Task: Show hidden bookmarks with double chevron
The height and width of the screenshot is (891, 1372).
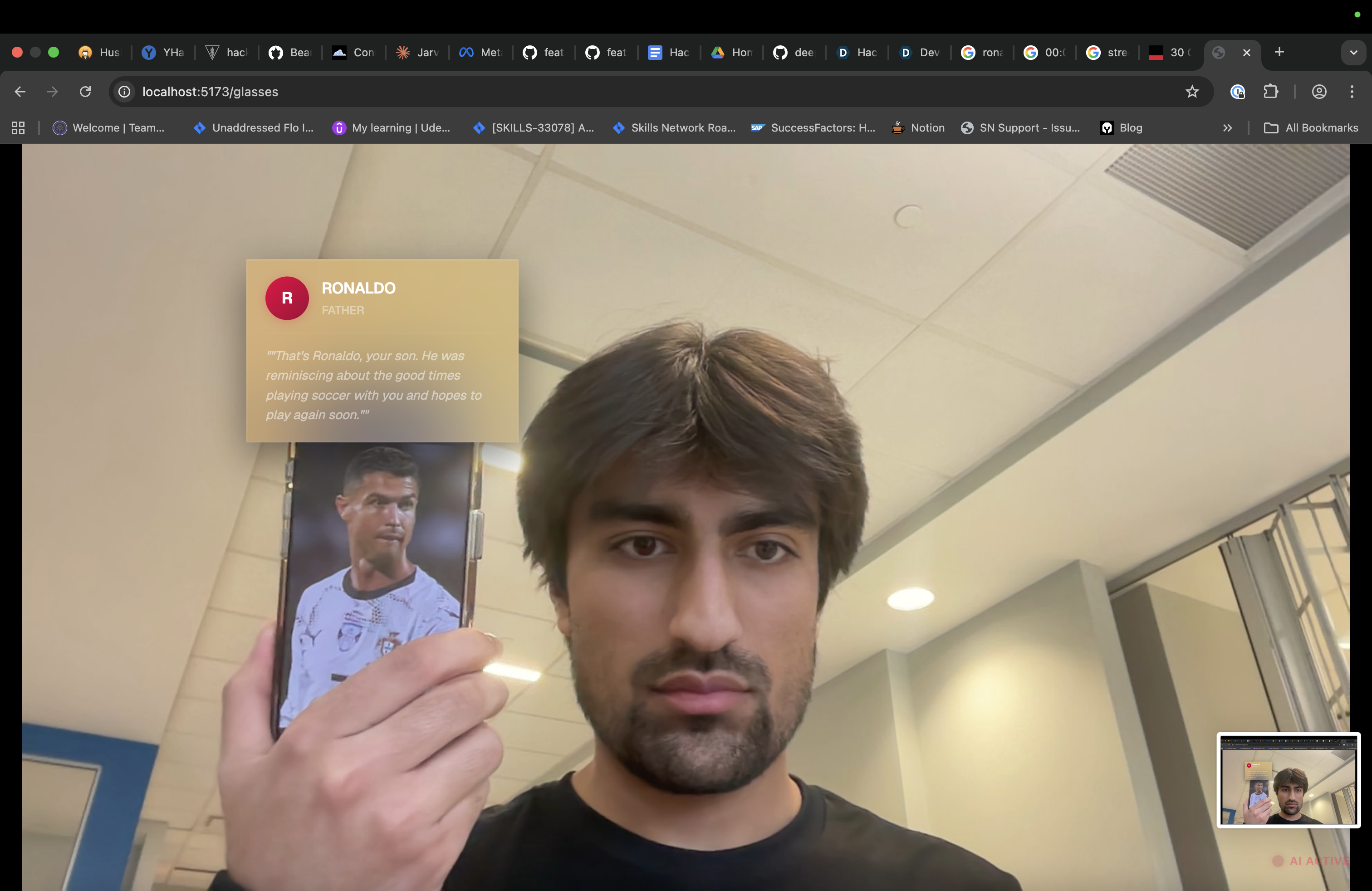Action: pos(1227,128)
